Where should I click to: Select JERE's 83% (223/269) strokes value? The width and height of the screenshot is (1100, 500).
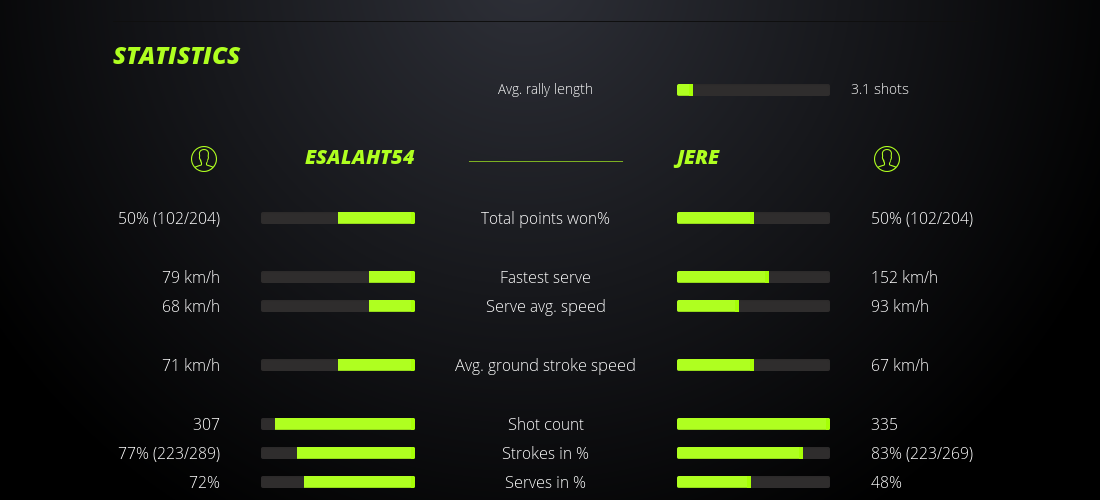(921, 453)
